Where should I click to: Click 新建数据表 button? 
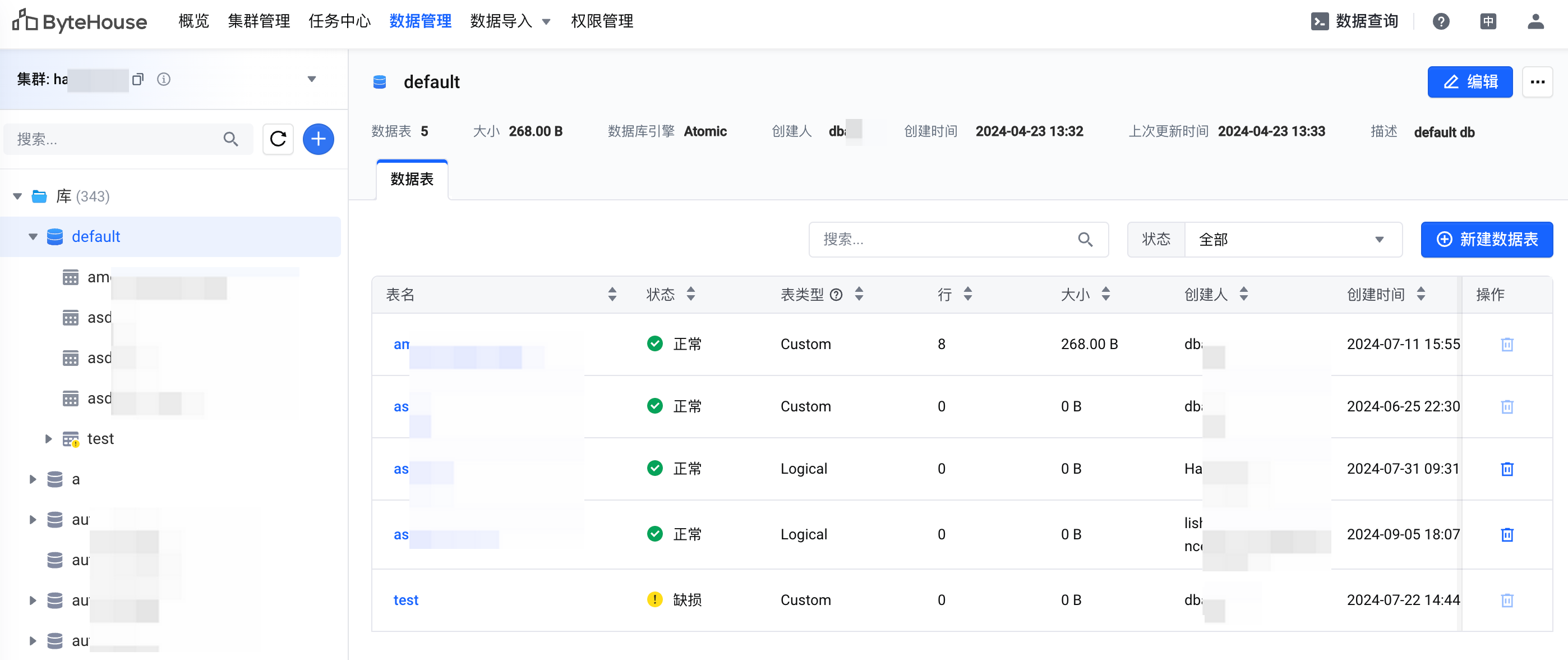point(1487,240)
